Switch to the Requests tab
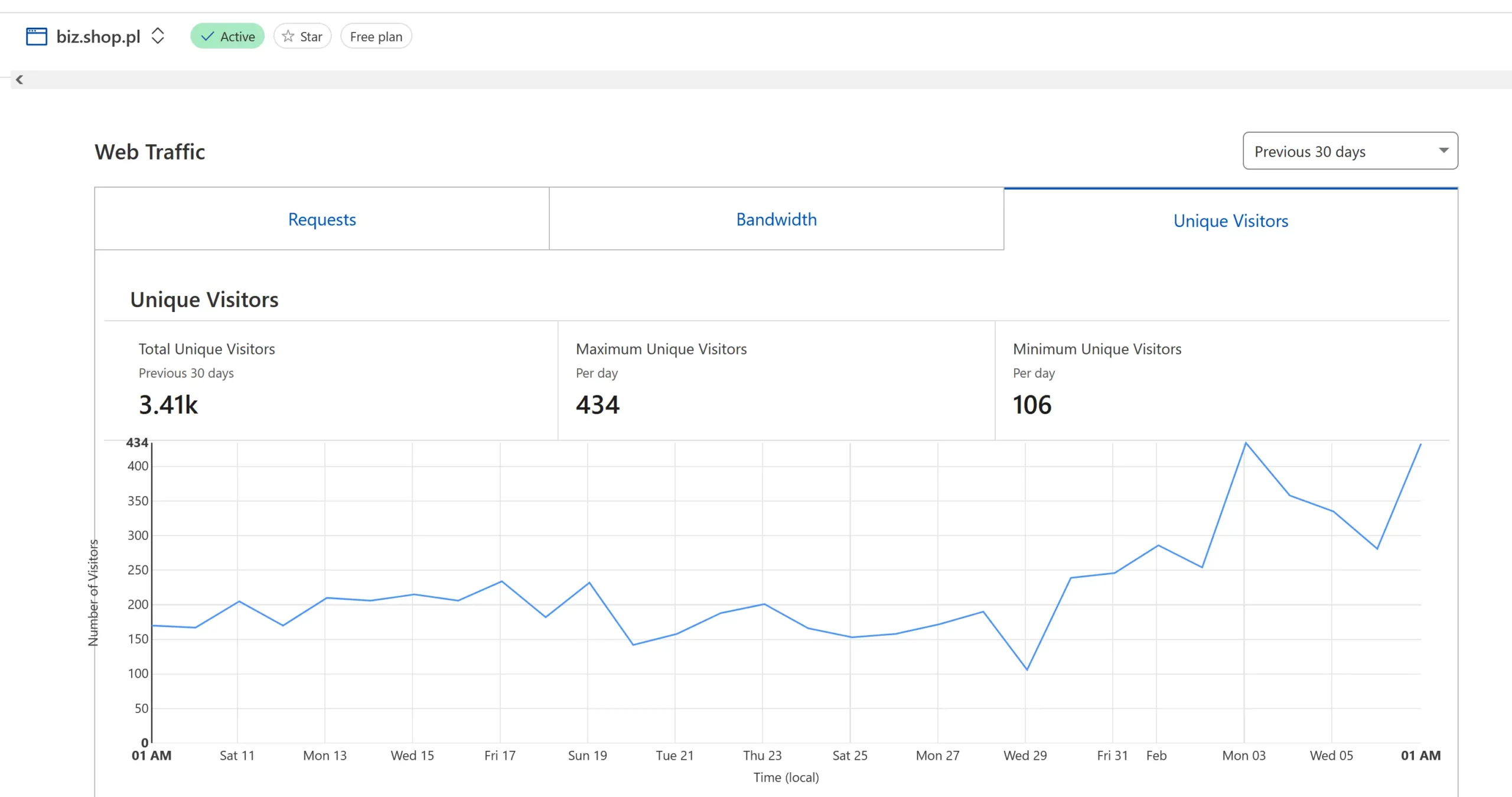This screenshot has height=797, width=1512. pos(322,219)
